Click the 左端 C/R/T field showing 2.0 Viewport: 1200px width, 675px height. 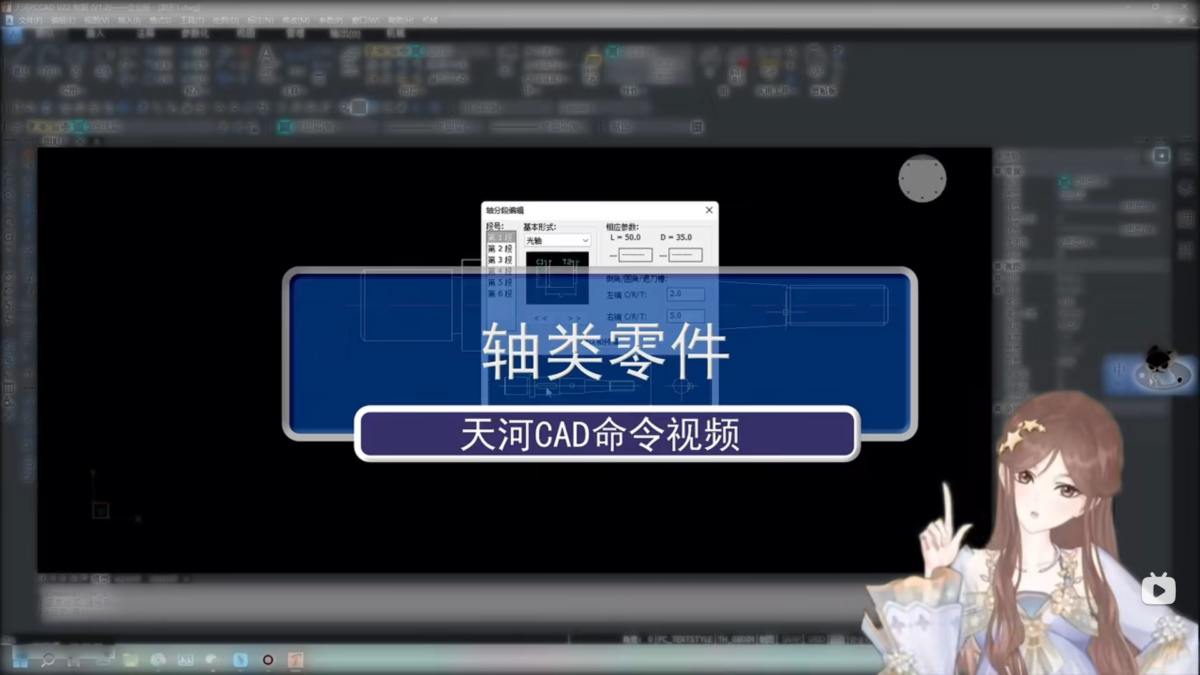(x=685, y=295)
